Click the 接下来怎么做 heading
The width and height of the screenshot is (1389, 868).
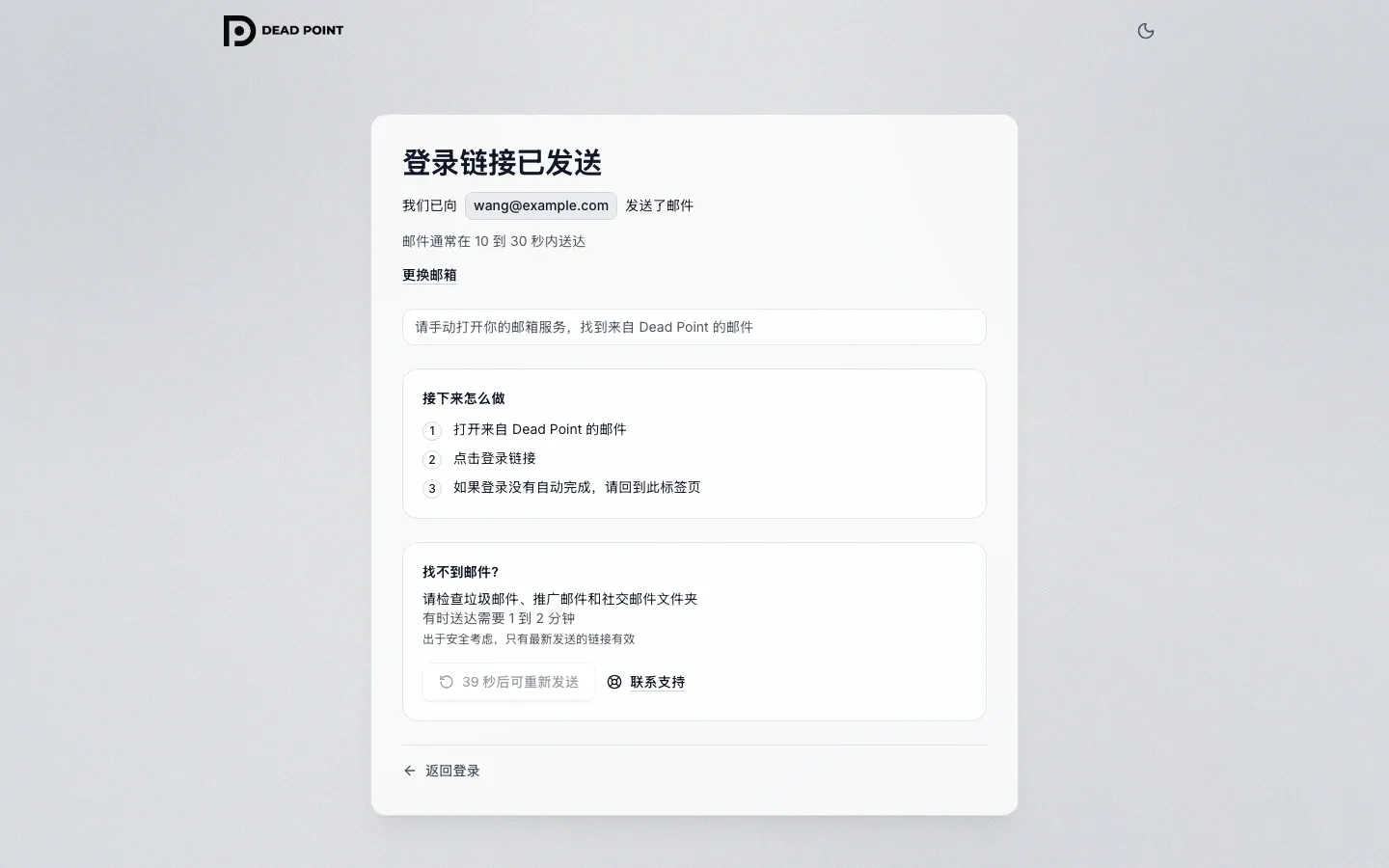(x=464, y=398)
